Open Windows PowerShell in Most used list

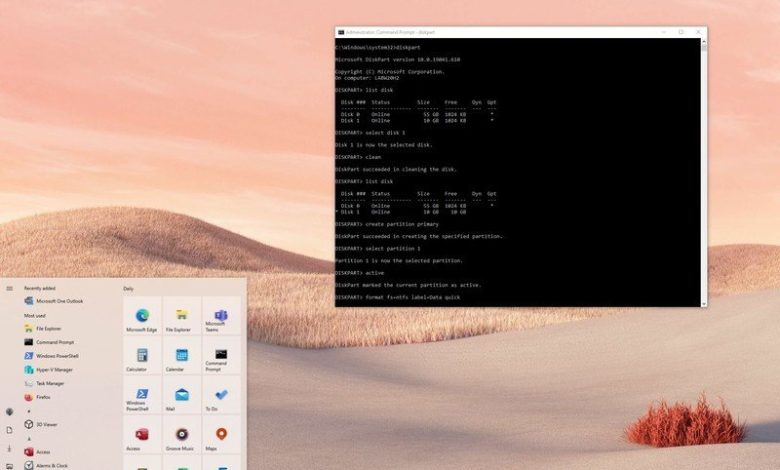[51, 356]
